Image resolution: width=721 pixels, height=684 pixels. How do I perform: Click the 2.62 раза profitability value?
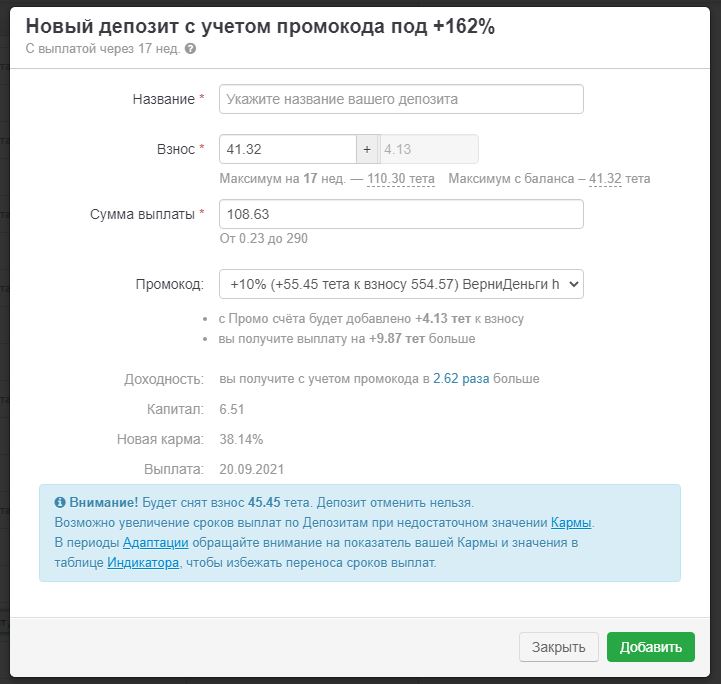point(461,379)
